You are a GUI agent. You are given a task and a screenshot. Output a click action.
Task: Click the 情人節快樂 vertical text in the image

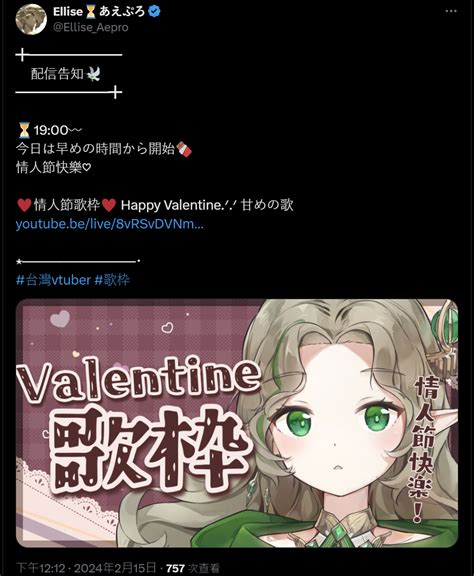[424, 449]
